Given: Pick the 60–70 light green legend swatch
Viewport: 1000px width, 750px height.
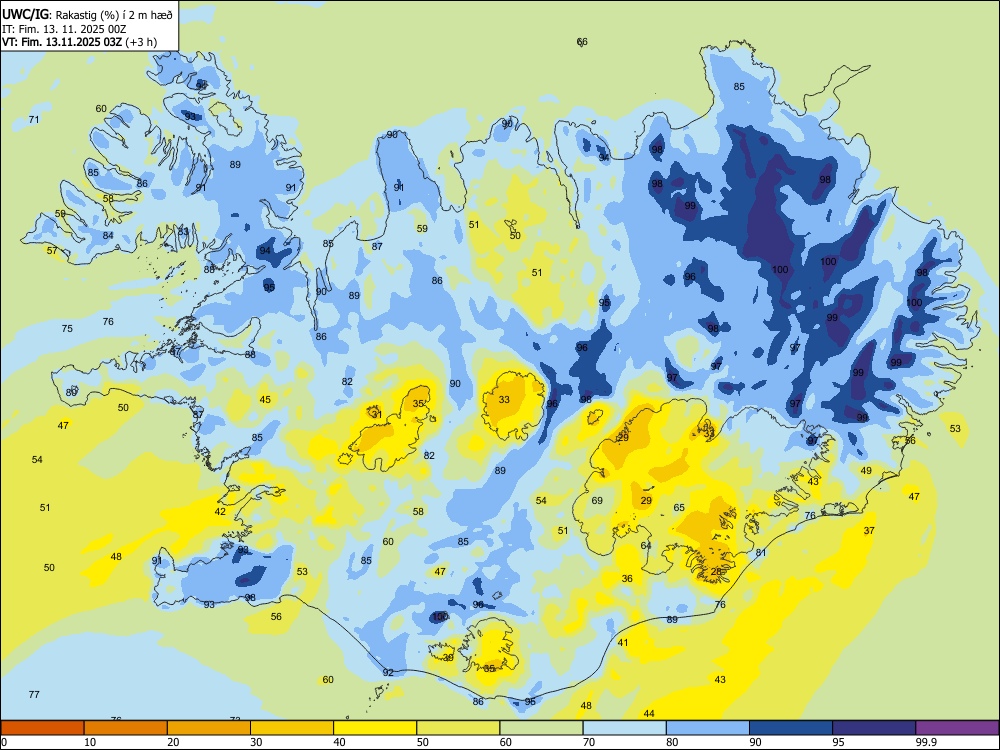Looking at the screenshot, I should pyautogui.click(x=541, y=728).
